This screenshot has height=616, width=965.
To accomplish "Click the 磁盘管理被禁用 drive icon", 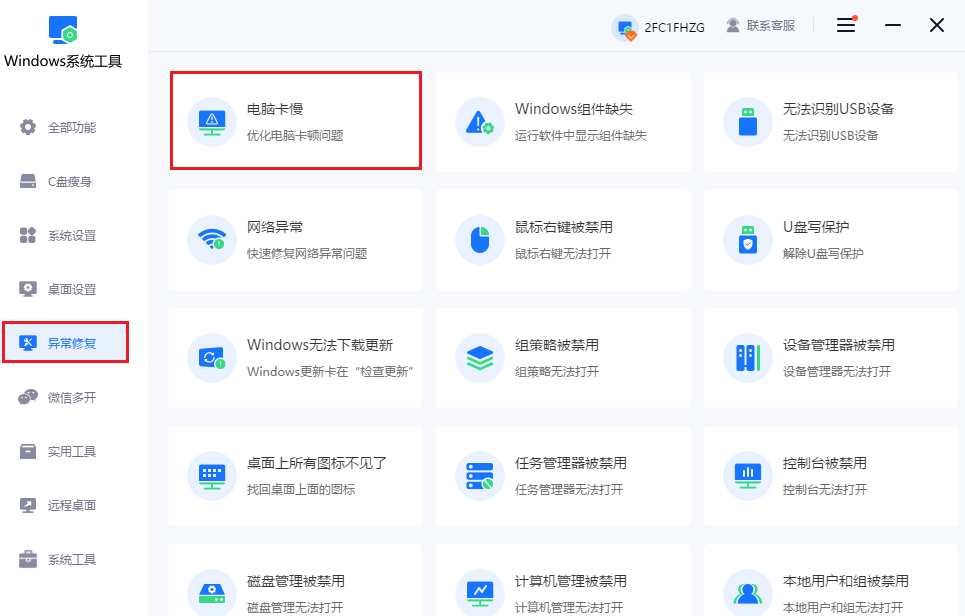I will click(212, 593).
